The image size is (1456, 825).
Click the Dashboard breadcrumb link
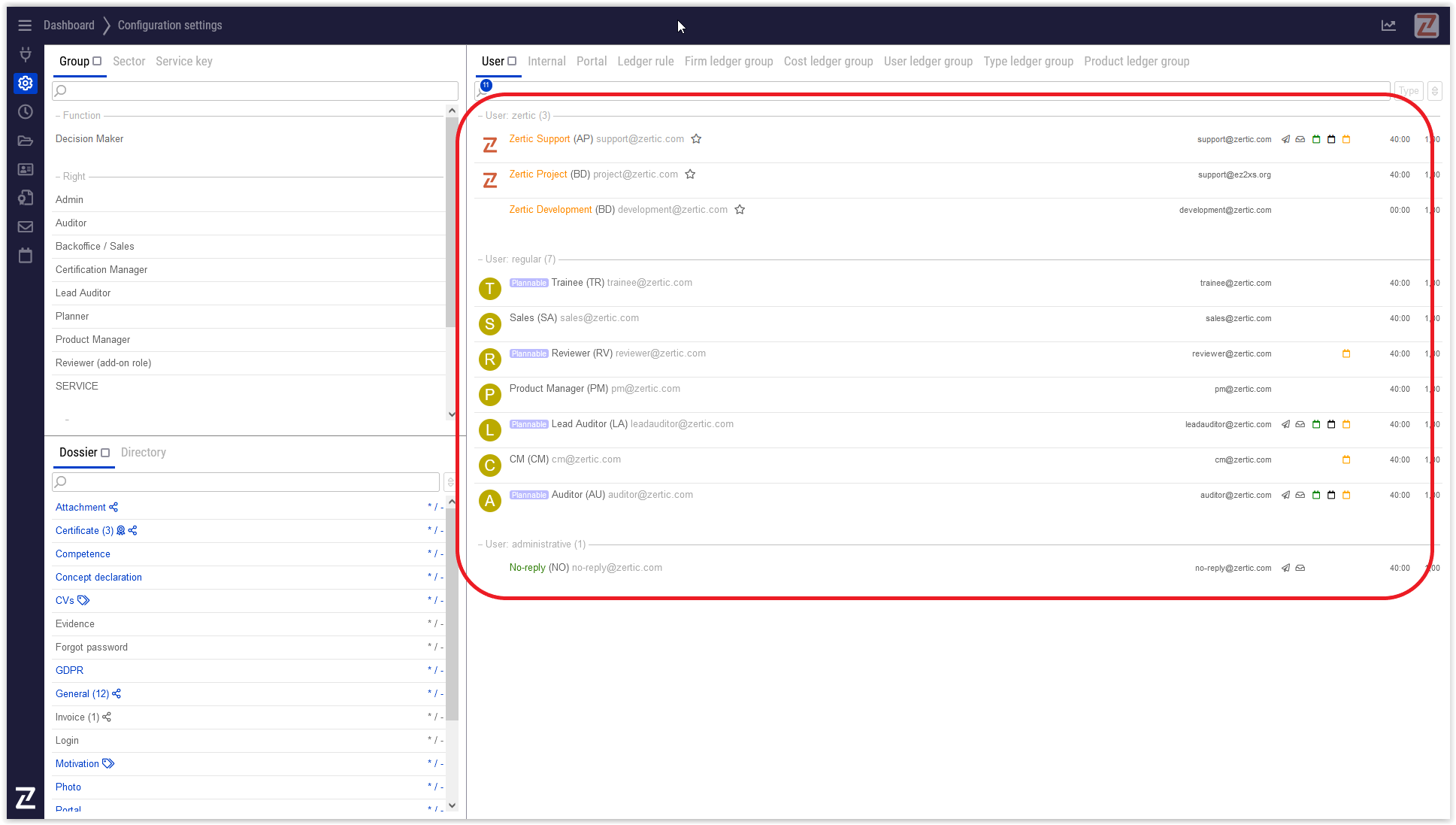(x=68, y=26)
